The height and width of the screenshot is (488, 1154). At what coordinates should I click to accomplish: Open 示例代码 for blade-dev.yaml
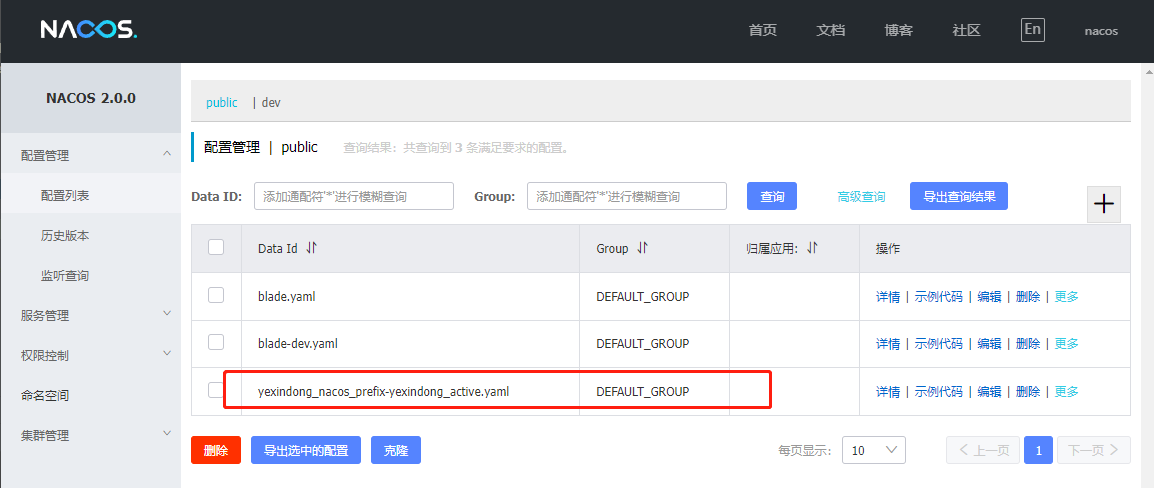click(938, 344)
